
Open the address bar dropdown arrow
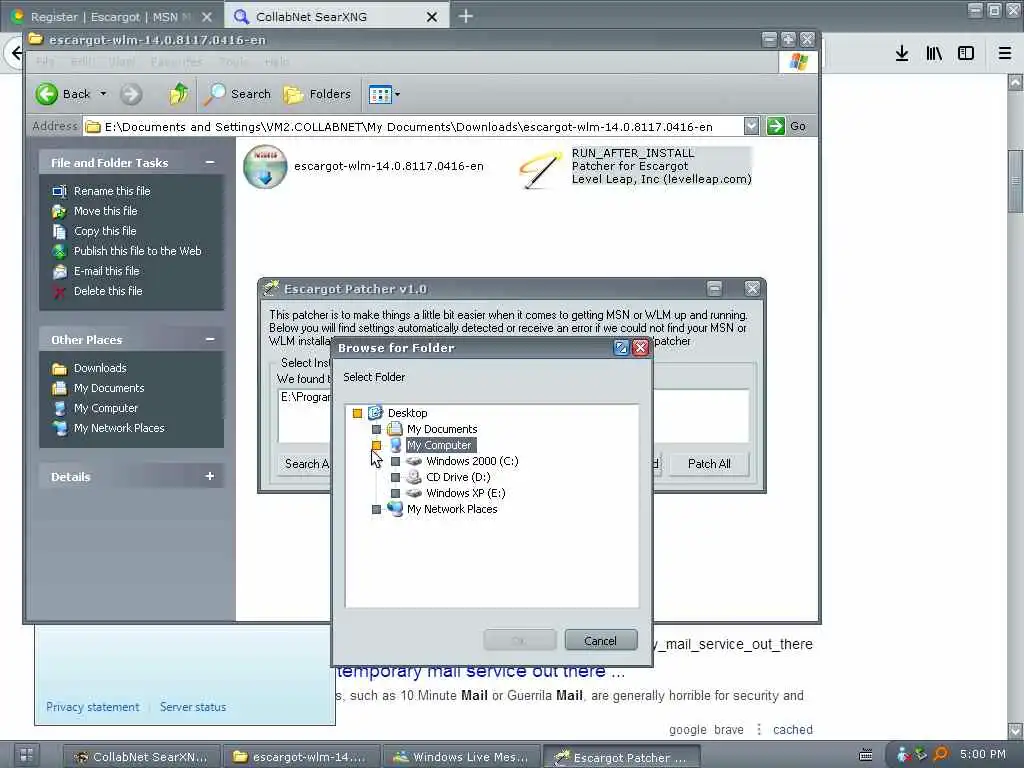click(x=751, y=126)
